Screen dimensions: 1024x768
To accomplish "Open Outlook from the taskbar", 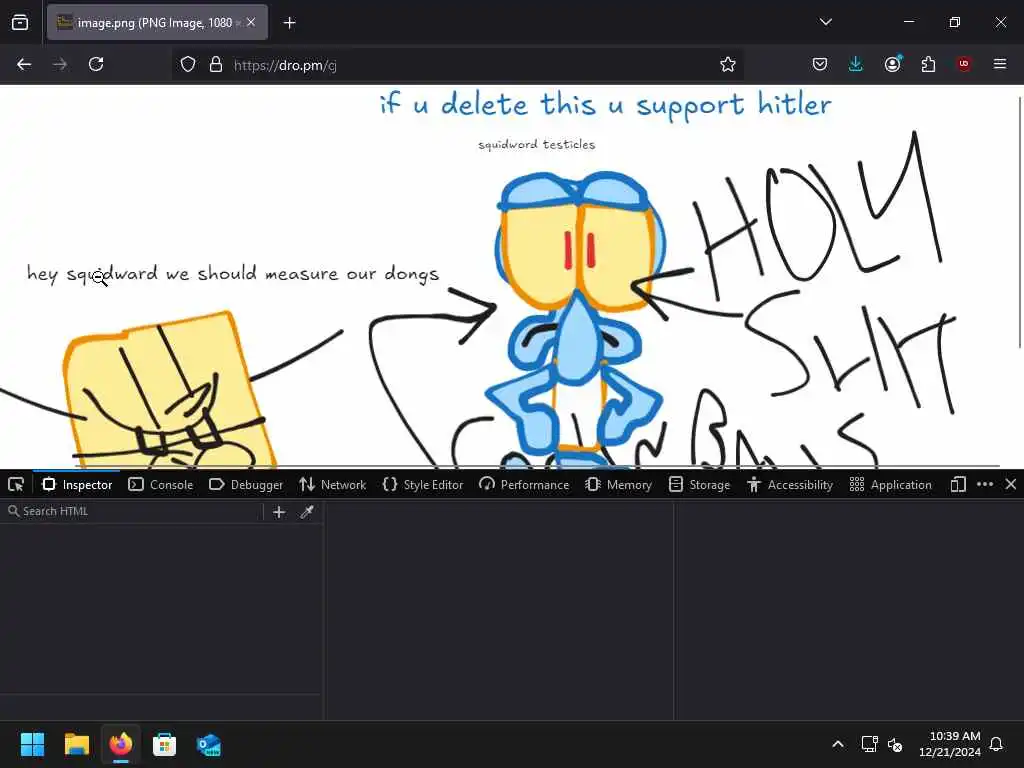I will 209,744.
